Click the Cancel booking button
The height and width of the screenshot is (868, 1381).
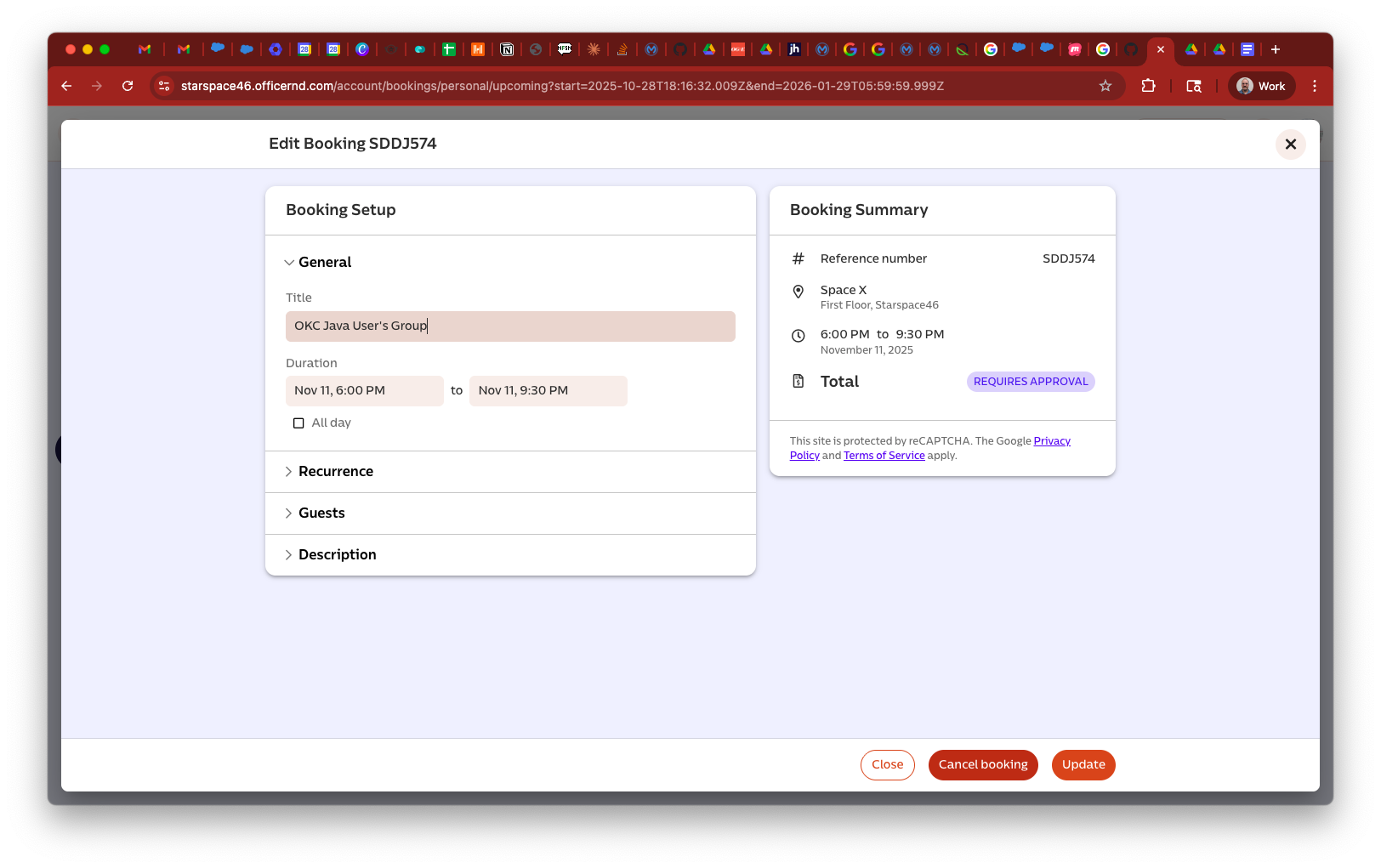coord(982,765)
